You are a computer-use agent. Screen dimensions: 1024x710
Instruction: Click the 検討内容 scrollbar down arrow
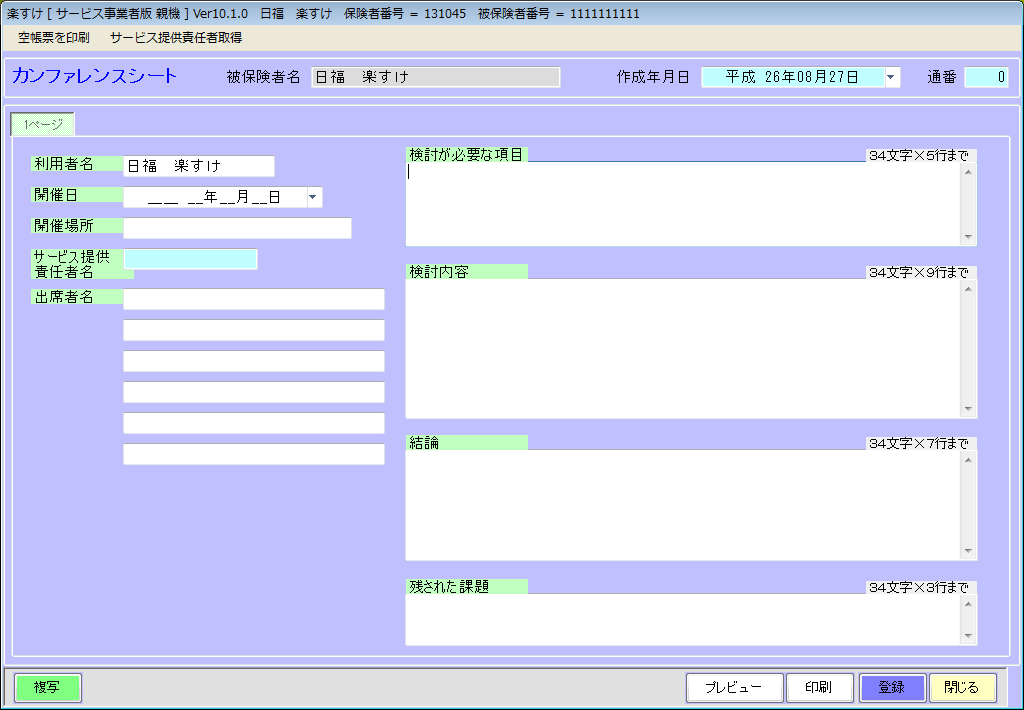(968, 409)
